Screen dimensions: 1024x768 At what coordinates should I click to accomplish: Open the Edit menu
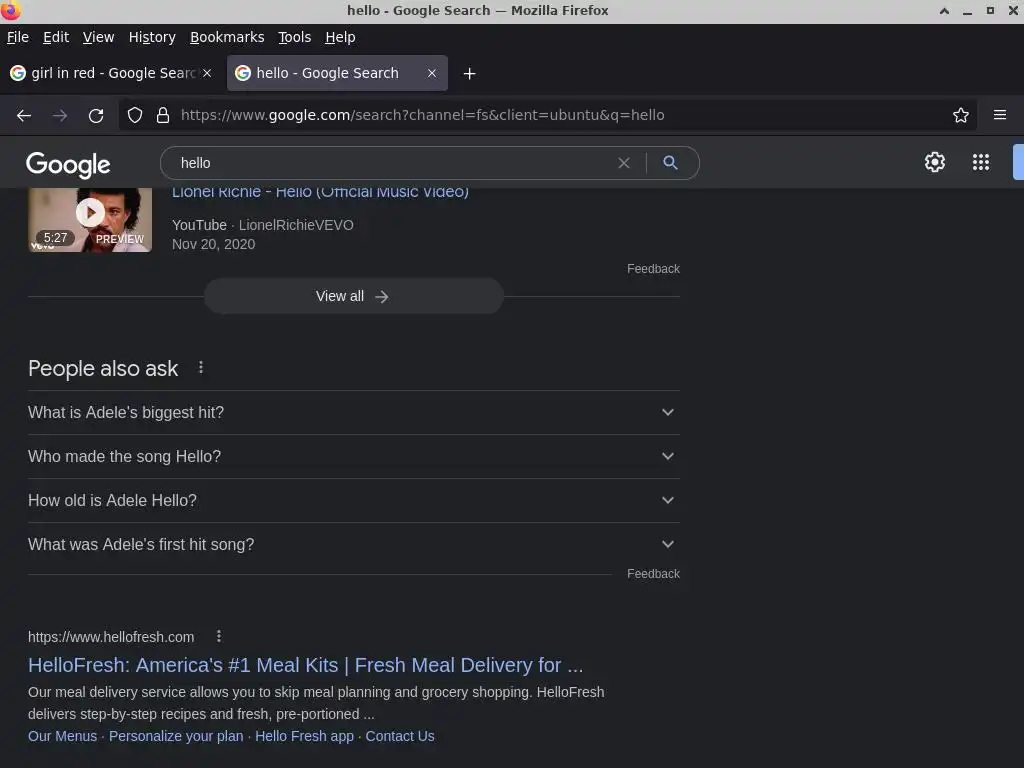coord(56,37)
